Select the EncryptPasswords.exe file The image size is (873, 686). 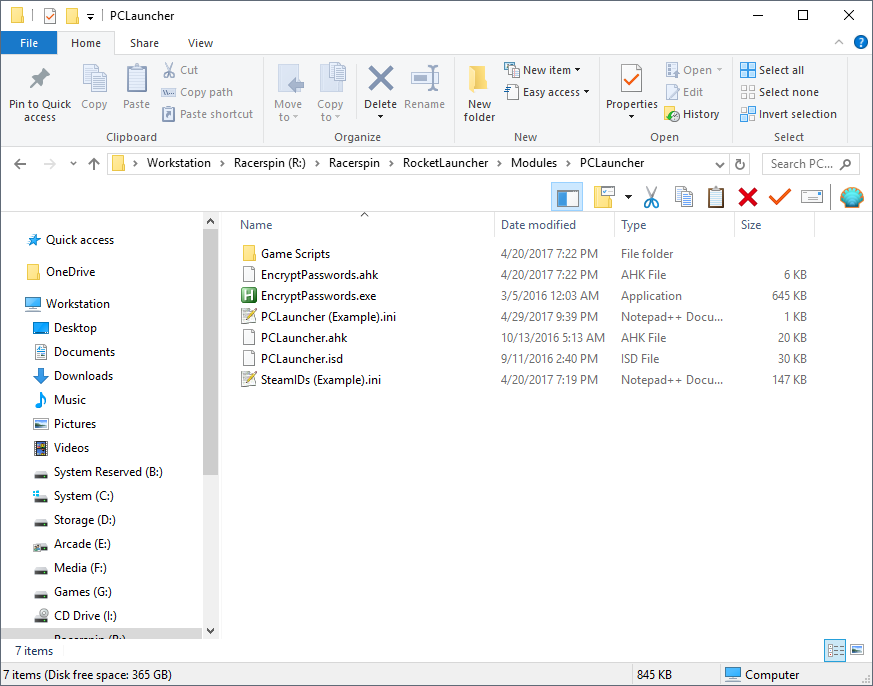[x=318, y=296]
